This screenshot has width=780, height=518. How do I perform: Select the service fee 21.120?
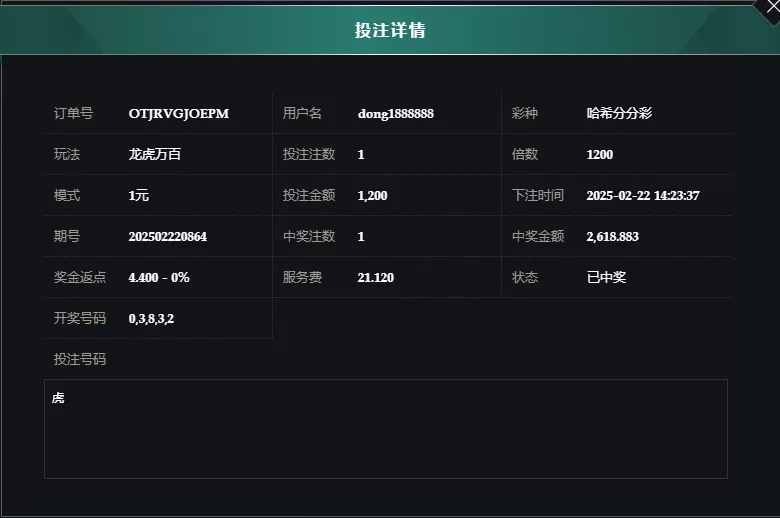coord(375,277)
